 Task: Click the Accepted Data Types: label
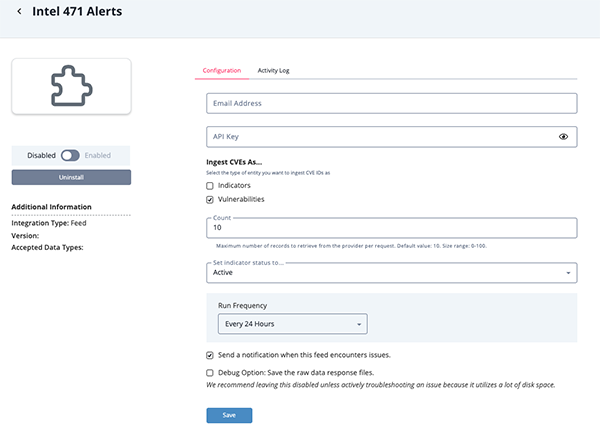[47, 248]
